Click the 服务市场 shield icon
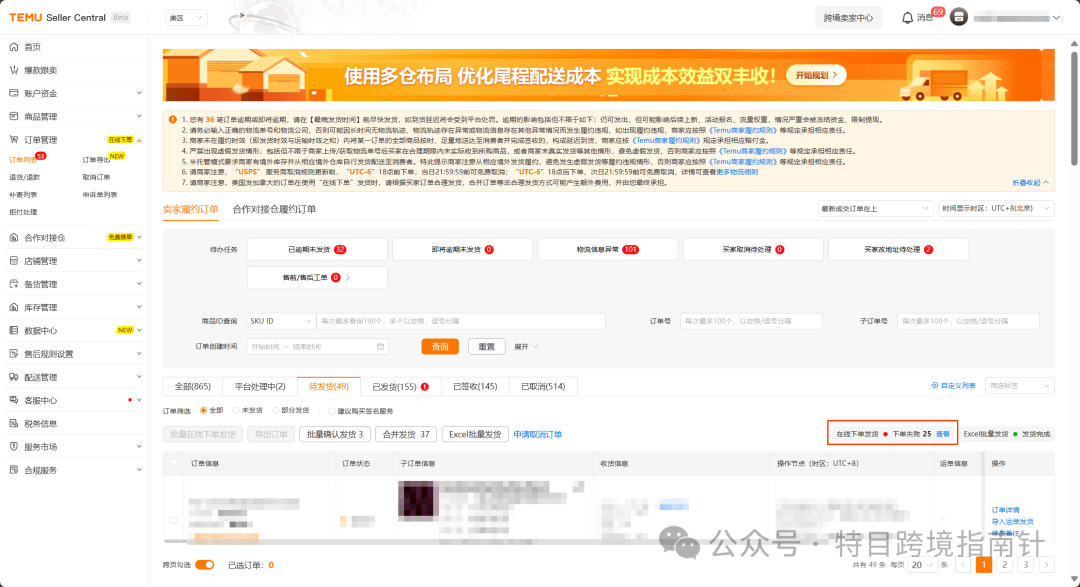Image resolution: width=1080 pixels, height=587 pixels. tap(14, 446)
